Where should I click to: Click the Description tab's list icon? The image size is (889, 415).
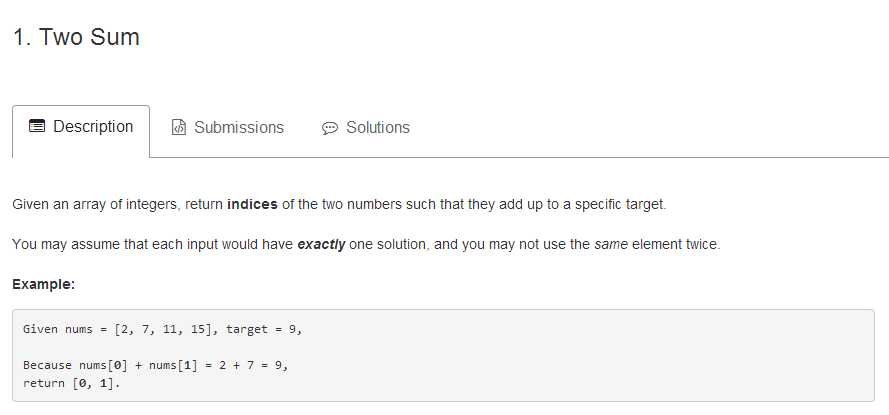coord(37,127)
